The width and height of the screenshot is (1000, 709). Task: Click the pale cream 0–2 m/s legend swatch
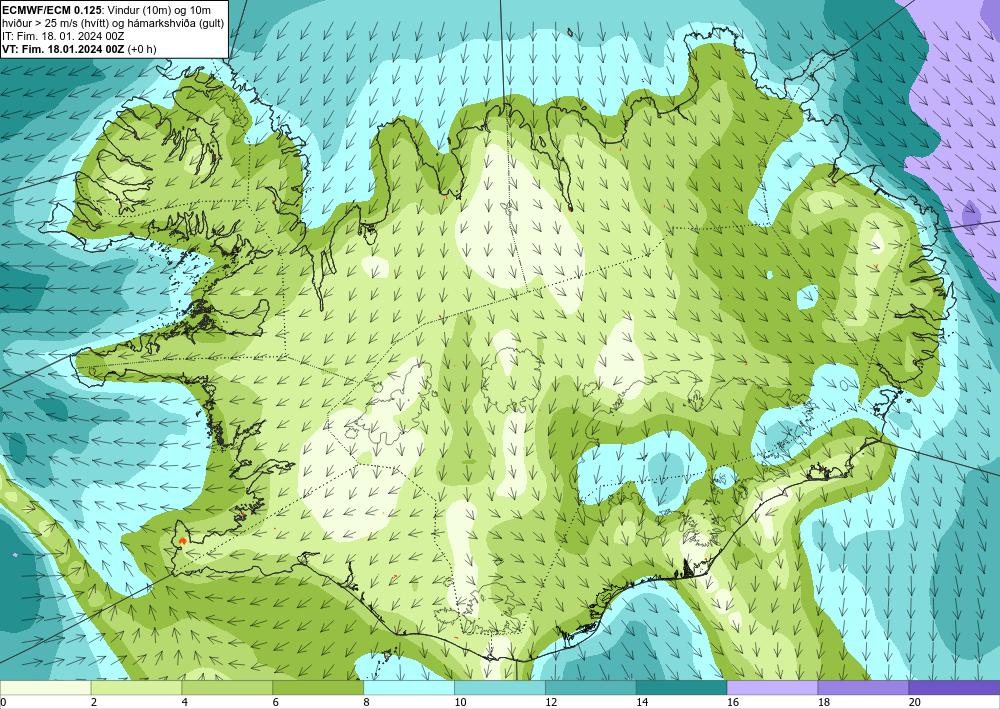[x=45, y=688]
